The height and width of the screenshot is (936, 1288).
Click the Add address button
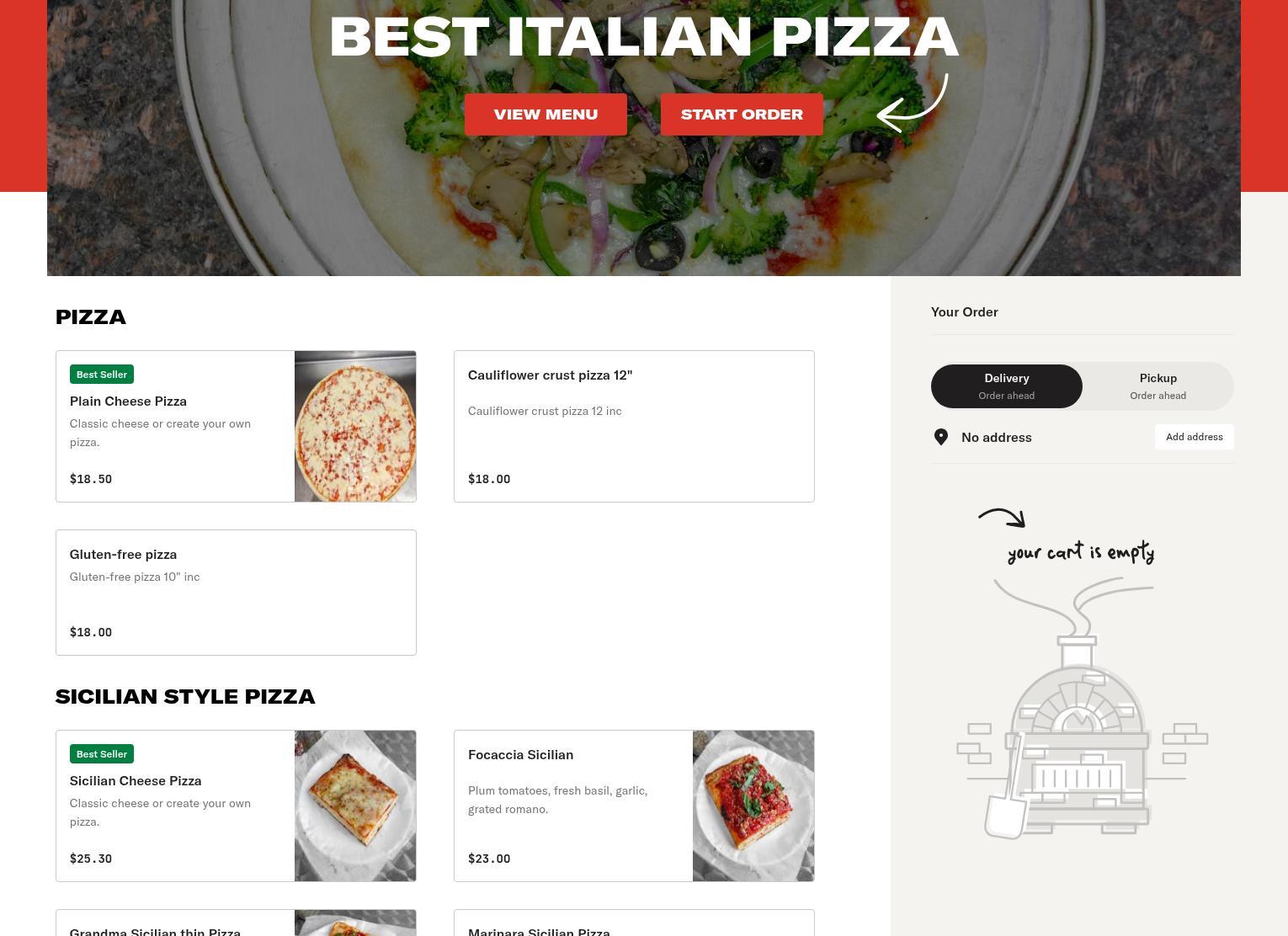(1194, 437)
